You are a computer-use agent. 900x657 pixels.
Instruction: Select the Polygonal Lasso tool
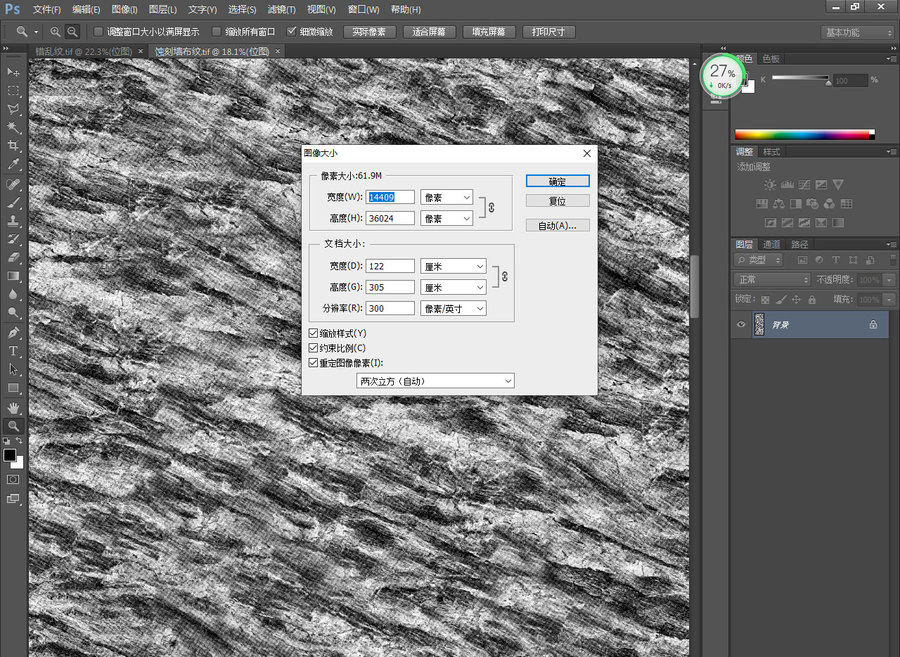[13, 109]
